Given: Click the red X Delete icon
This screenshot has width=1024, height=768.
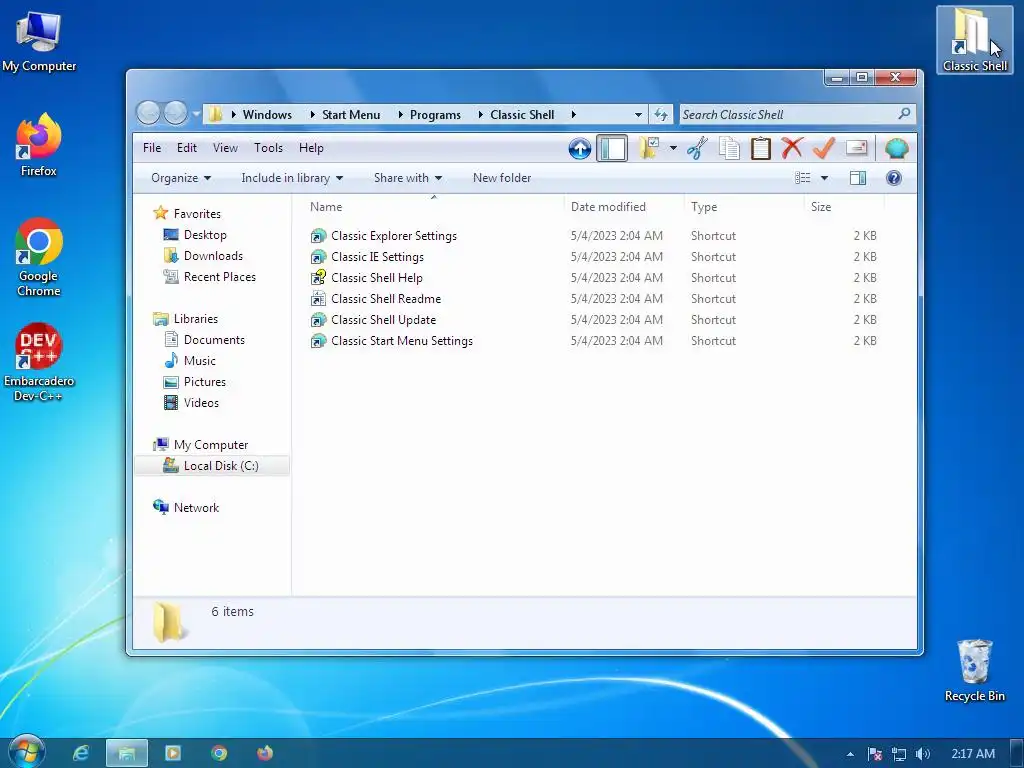Looking at the screenshot, I should pos(792,148).
